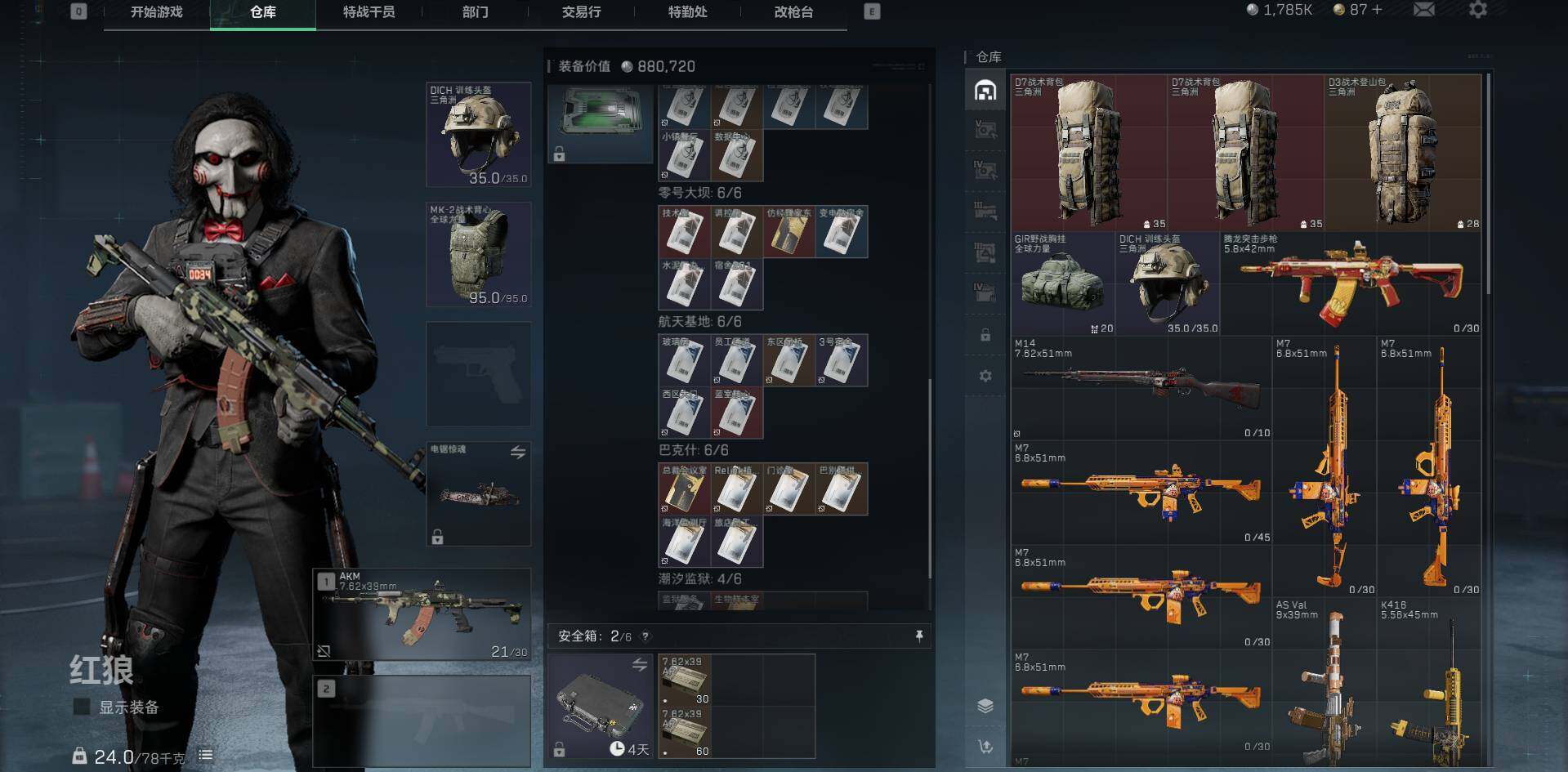The width and height of the screenshot is (1568, 772).
Task: Switch to the 改枪台 tab
Action: coord(794,12)
